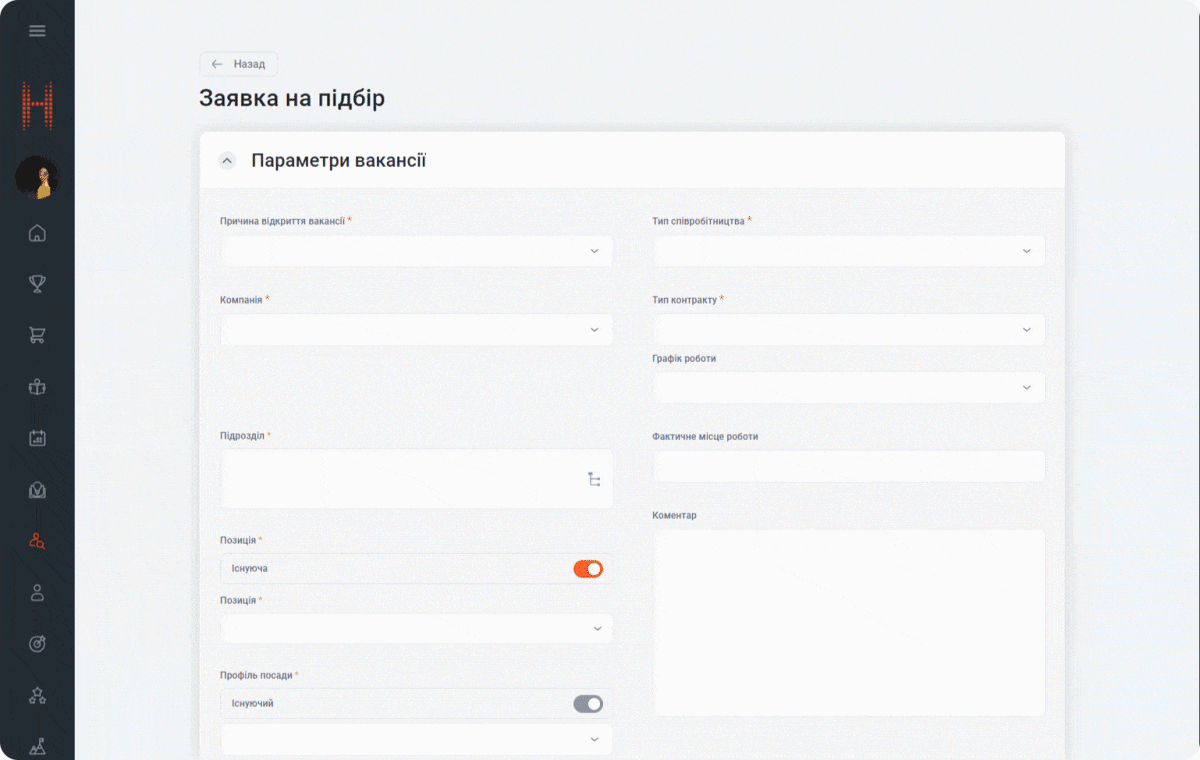
Task: Collapse the Параметри вакансії section
Action: (227, 161)
